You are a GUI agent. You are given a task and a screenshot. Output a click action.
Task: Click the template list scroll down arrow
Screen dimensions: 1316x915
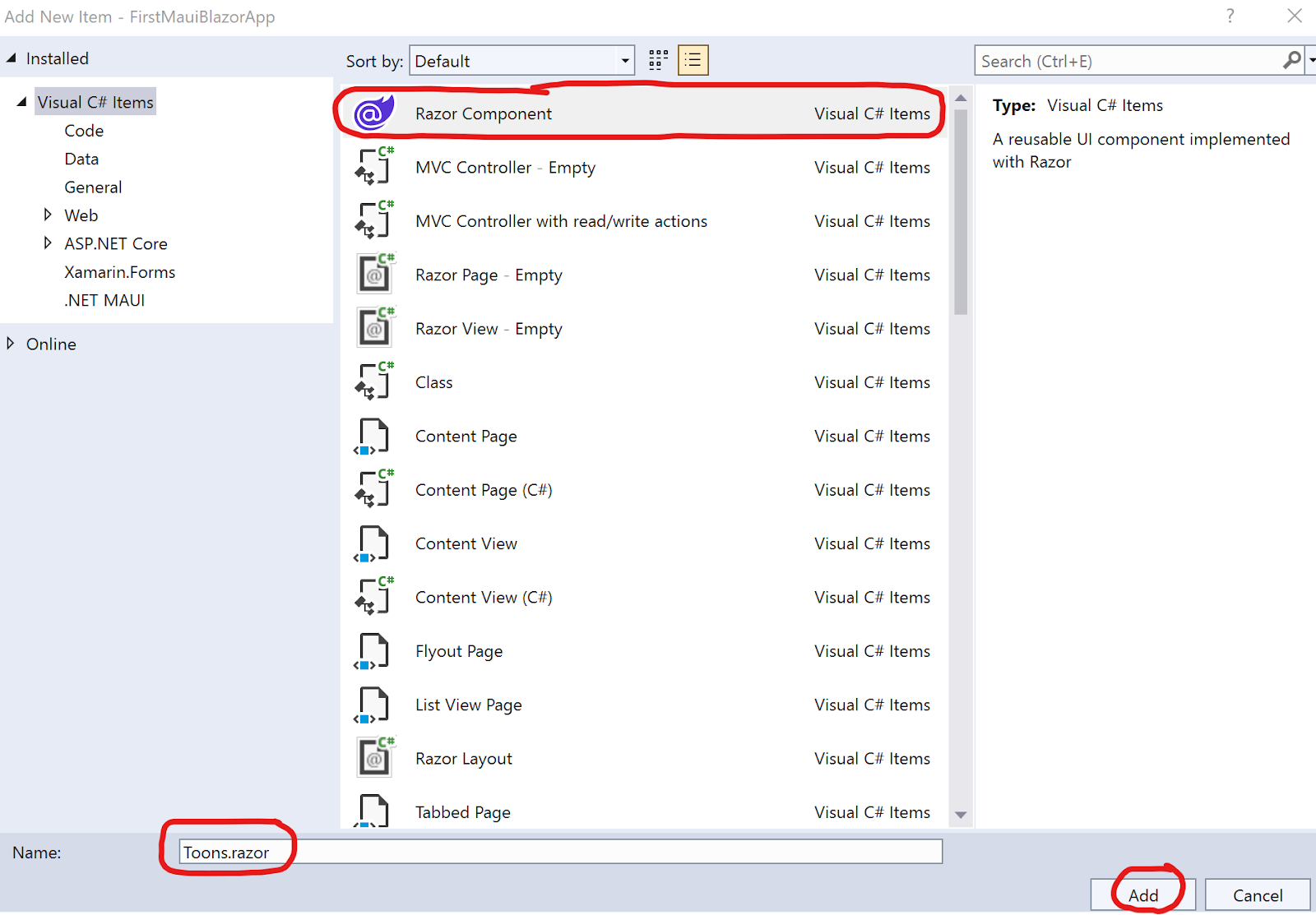pos(961,815)
